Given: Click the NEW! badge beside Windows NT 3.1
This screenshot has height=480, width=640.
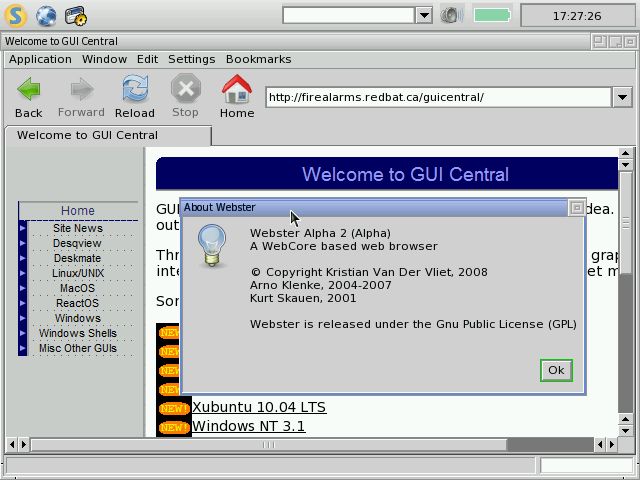Looking at the screenshot, I should [x=174, y=427].
